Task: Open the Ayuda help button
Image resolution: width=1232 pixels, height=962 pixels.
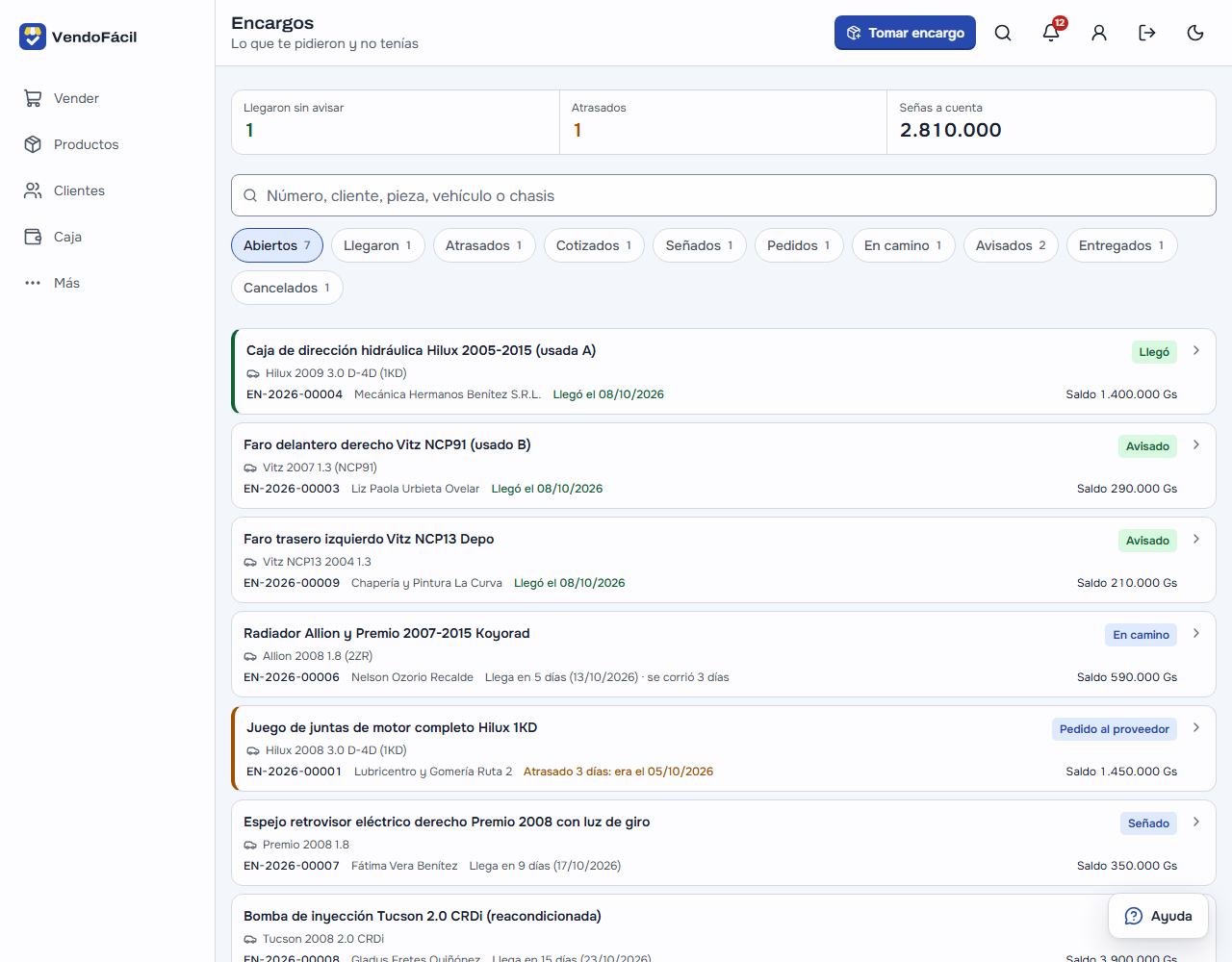Action: 1158,916
